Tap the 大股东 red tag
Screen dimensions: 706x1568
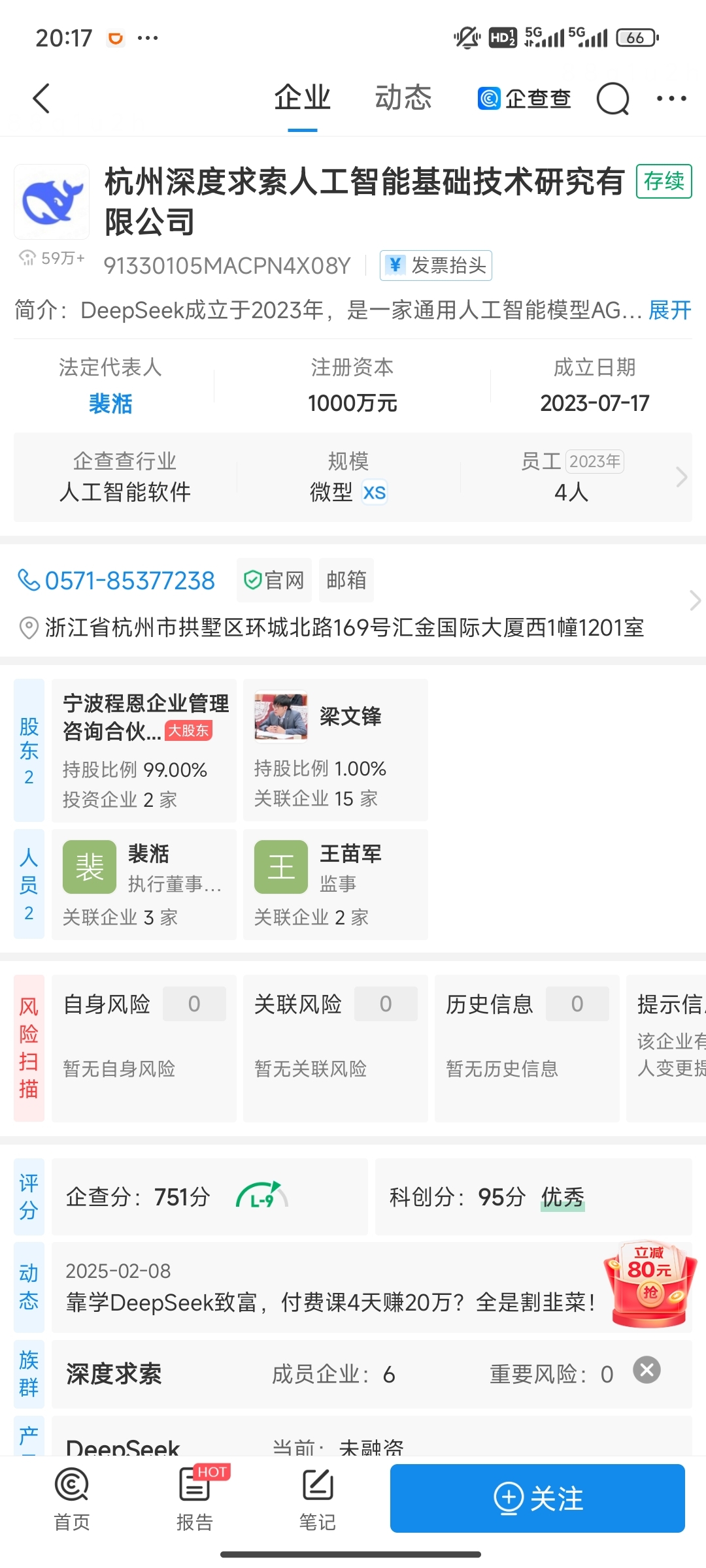pyautogui.click(x=188, y=730)
